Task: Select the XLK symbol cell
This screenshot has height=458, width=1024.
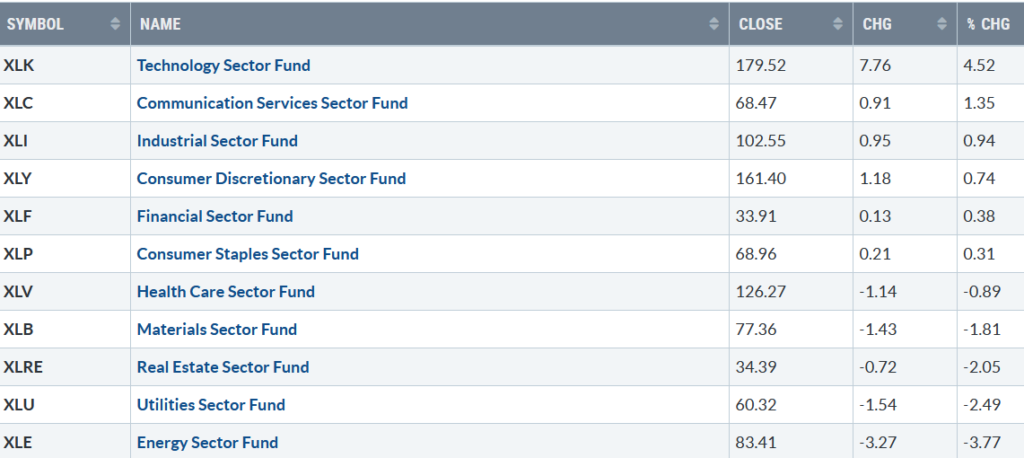Action: click(x=65, y=65)
